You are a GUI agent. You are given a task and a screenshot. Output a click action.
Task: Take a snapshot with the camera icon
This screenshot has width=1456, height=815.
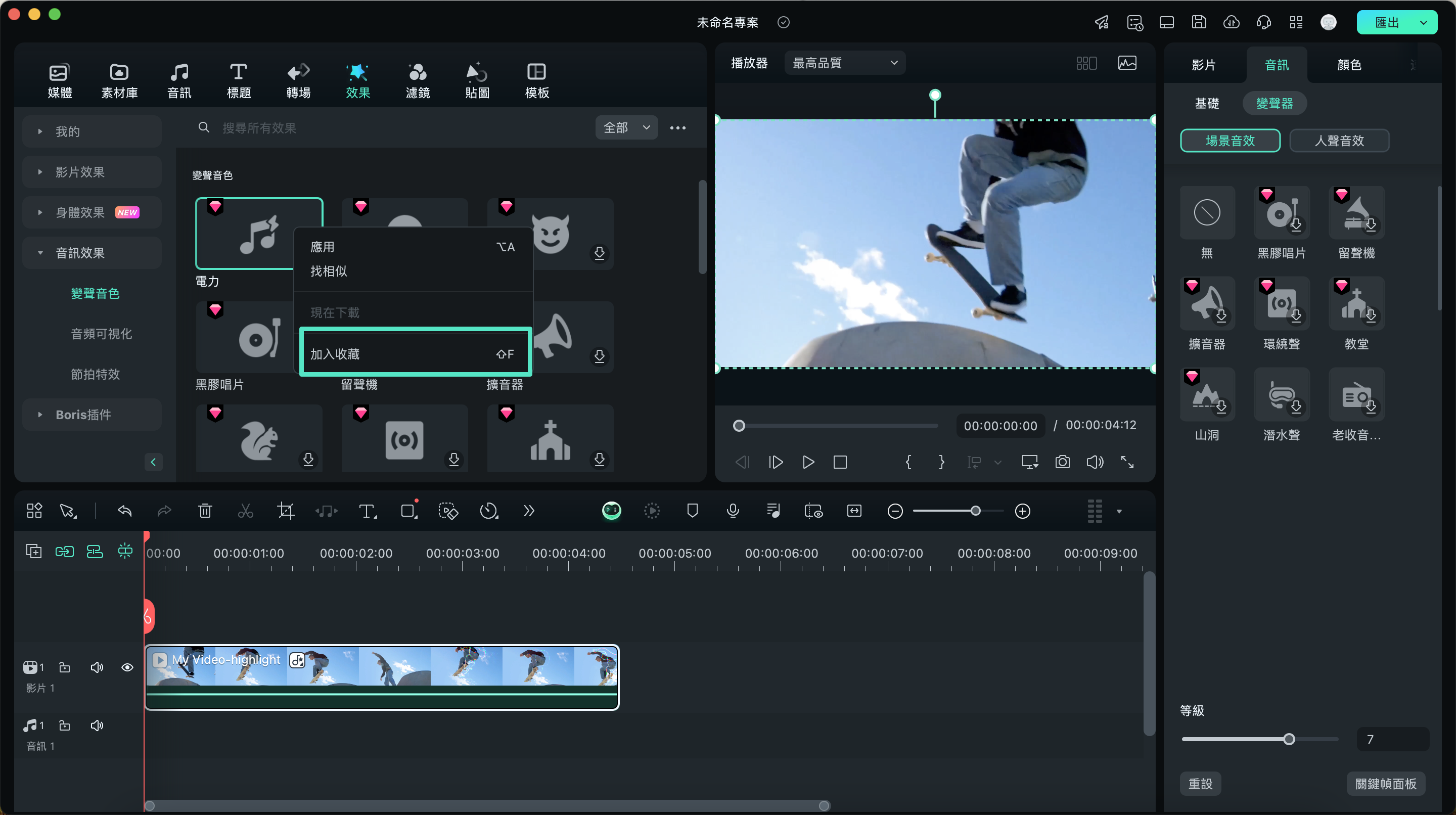point(1062,462)
